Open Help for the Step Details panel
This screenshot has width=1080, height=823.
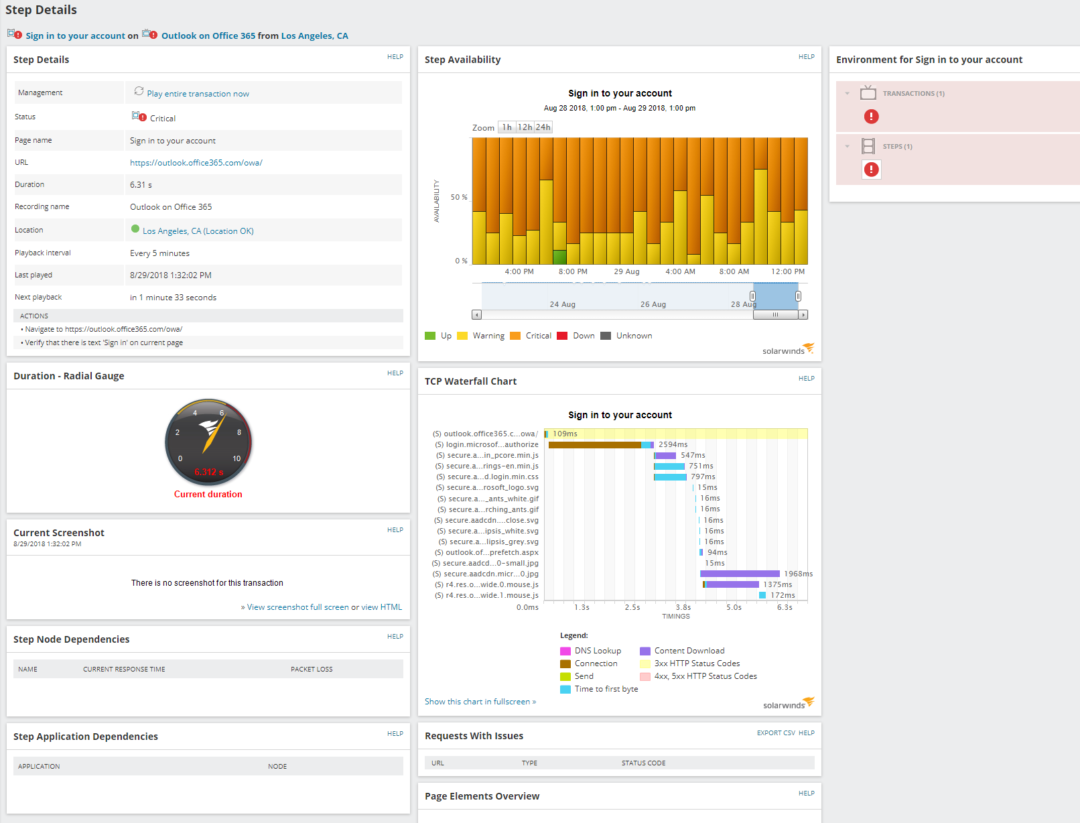pyautogui.click(x=395, y=57)
